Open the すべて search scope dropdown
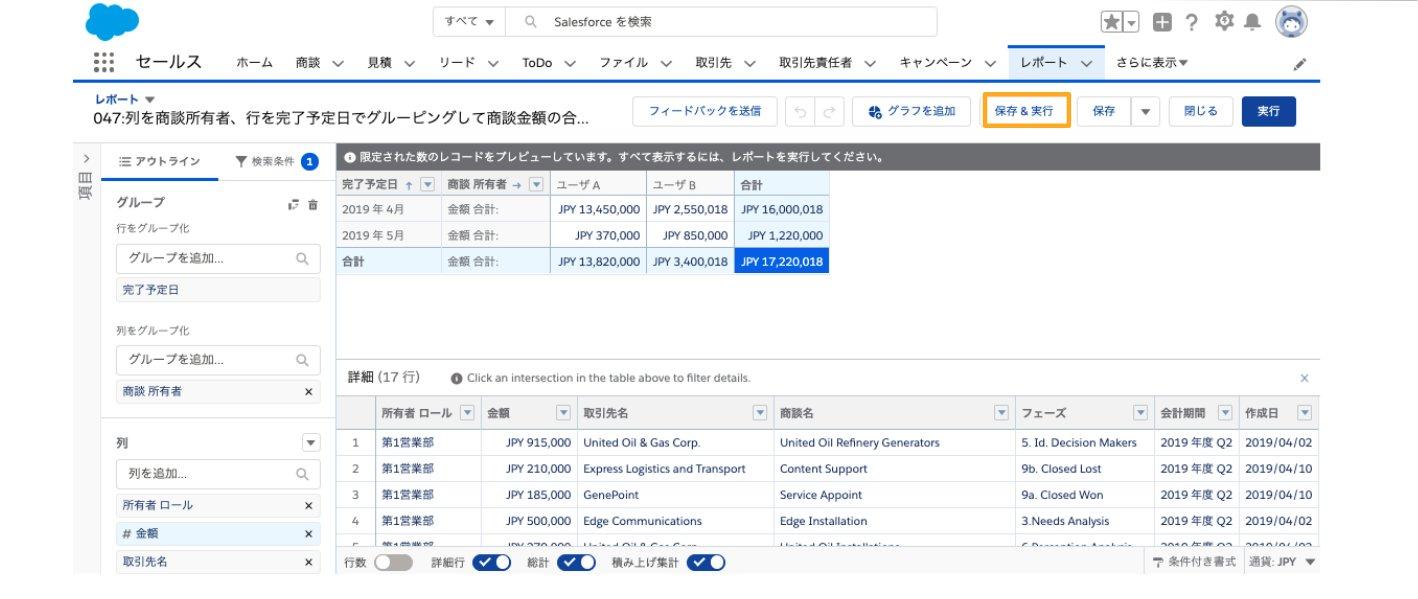1418x599 pixels. (x=469, y=22)
